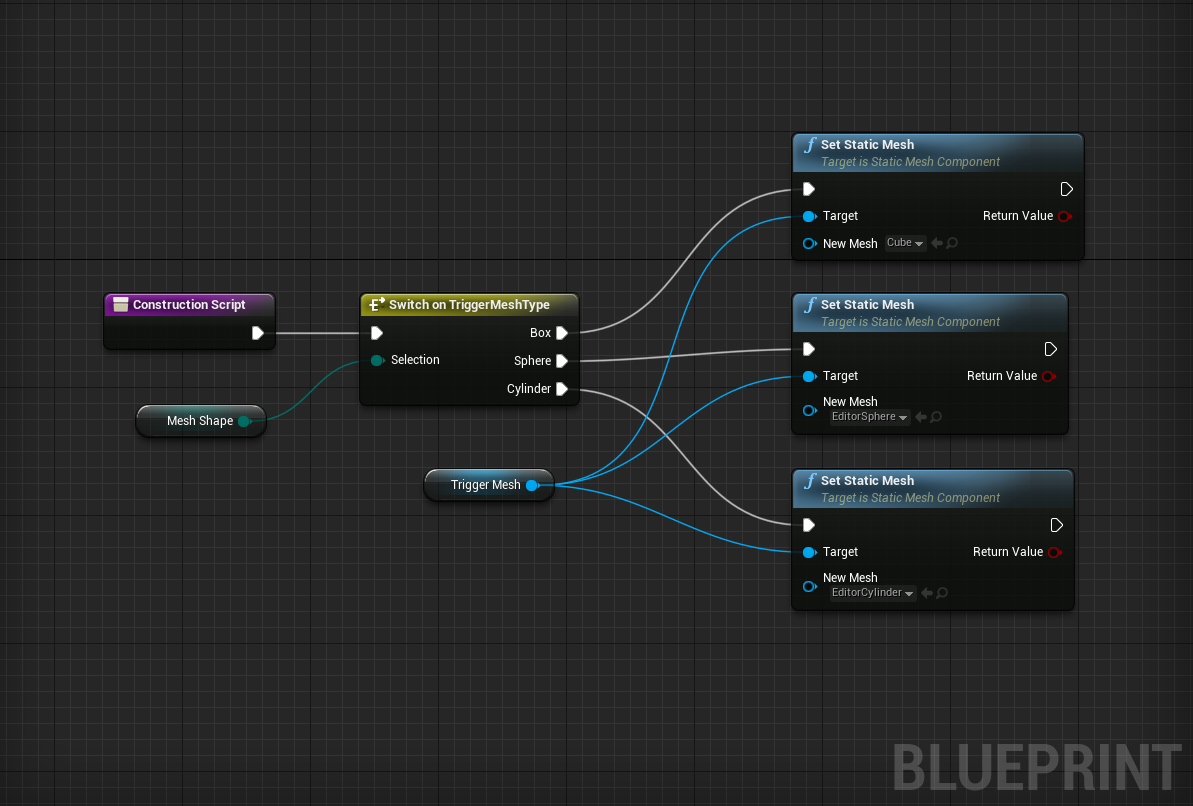The image size is (1193, 806).
Task: Click the New Mesh pin on the EditorCylinder node
Action: coord(810,586)
